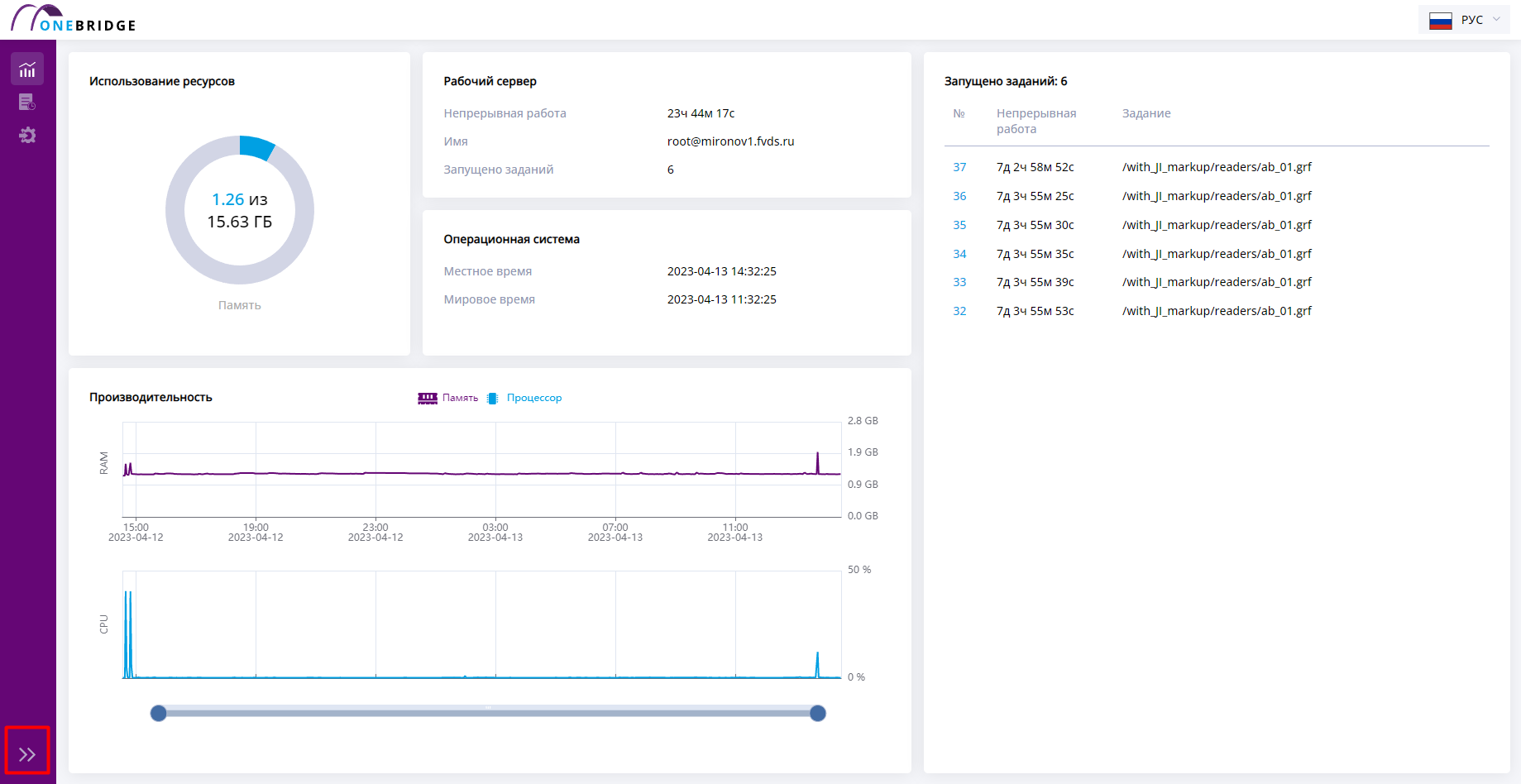Select uptime 7д 3ч 55м 39с in row 33
Image resolution: width=1521 pixels, height=784 pixels.
click(1036, 282)
